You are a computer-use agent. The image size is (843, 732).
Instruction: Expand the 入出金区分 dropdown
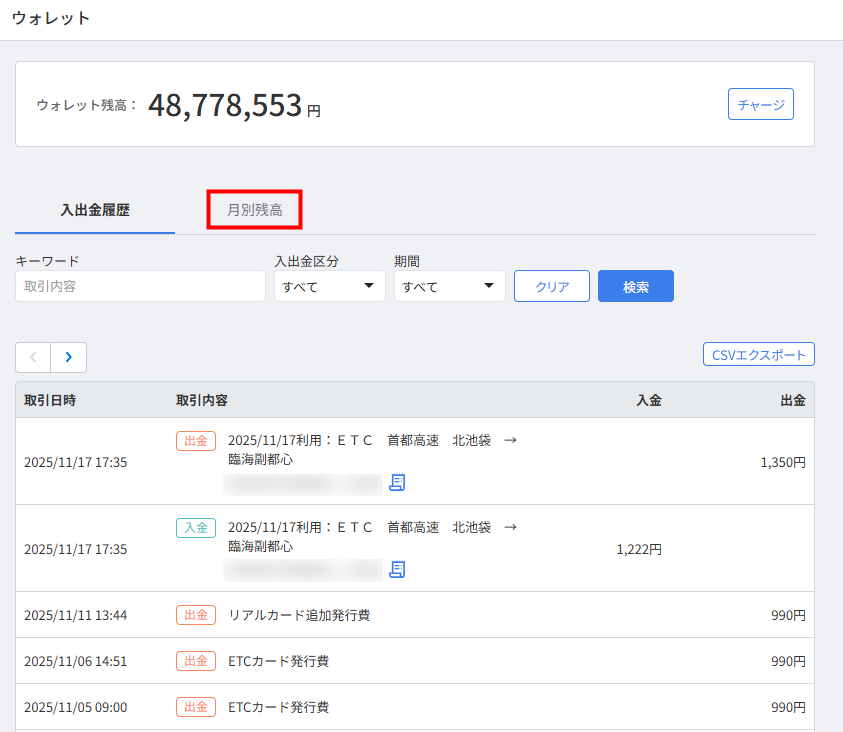pos(329,286)
